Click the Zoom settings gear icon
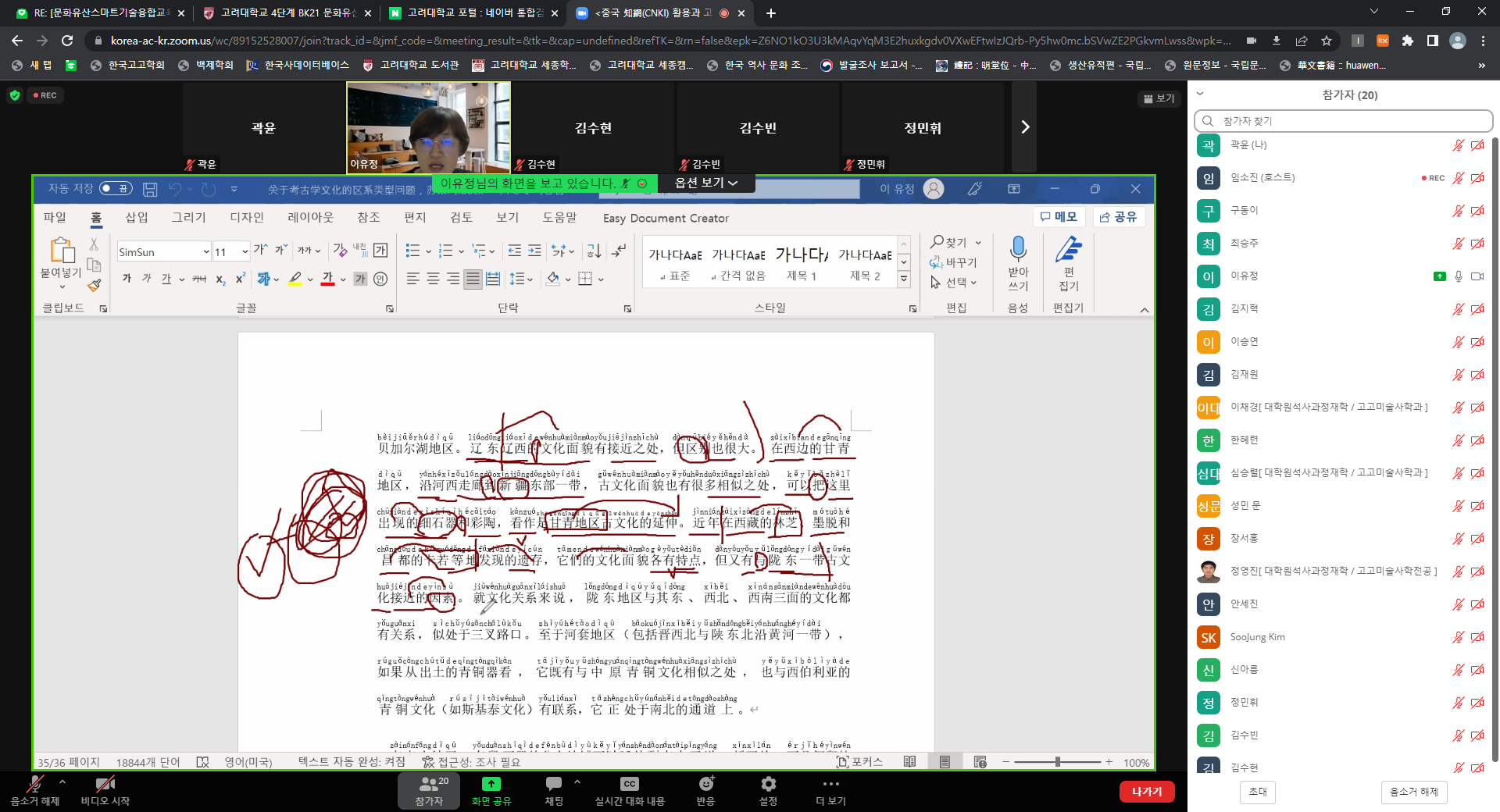This screenshot has width=1500, height=812. (768, 784)
